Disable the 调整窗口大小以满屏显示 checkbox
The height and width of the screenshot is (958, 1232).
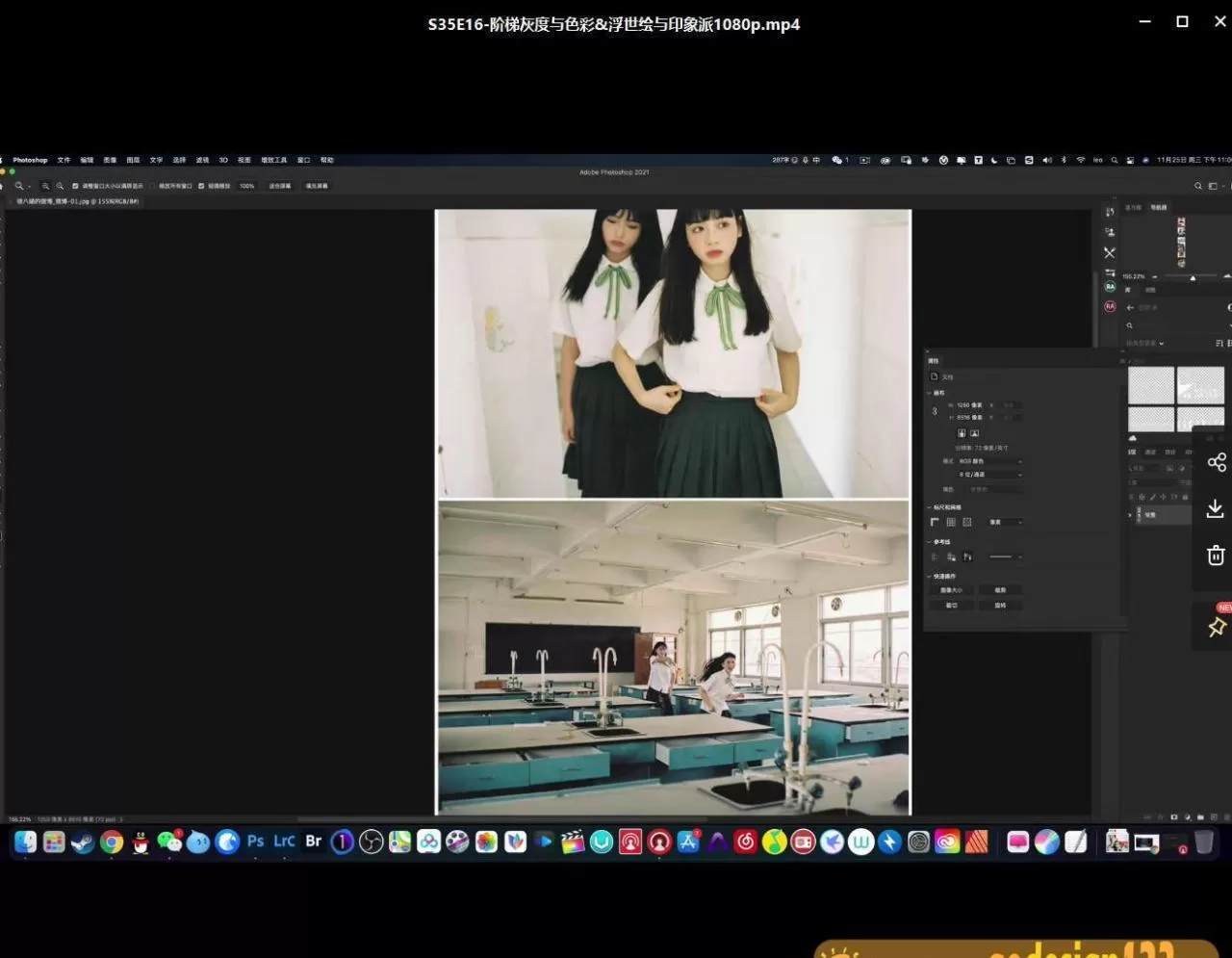(75, 186)
